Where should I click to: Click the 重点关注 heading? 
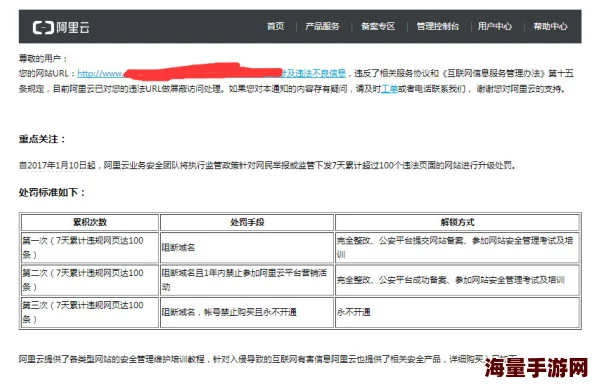pos(42,139)
